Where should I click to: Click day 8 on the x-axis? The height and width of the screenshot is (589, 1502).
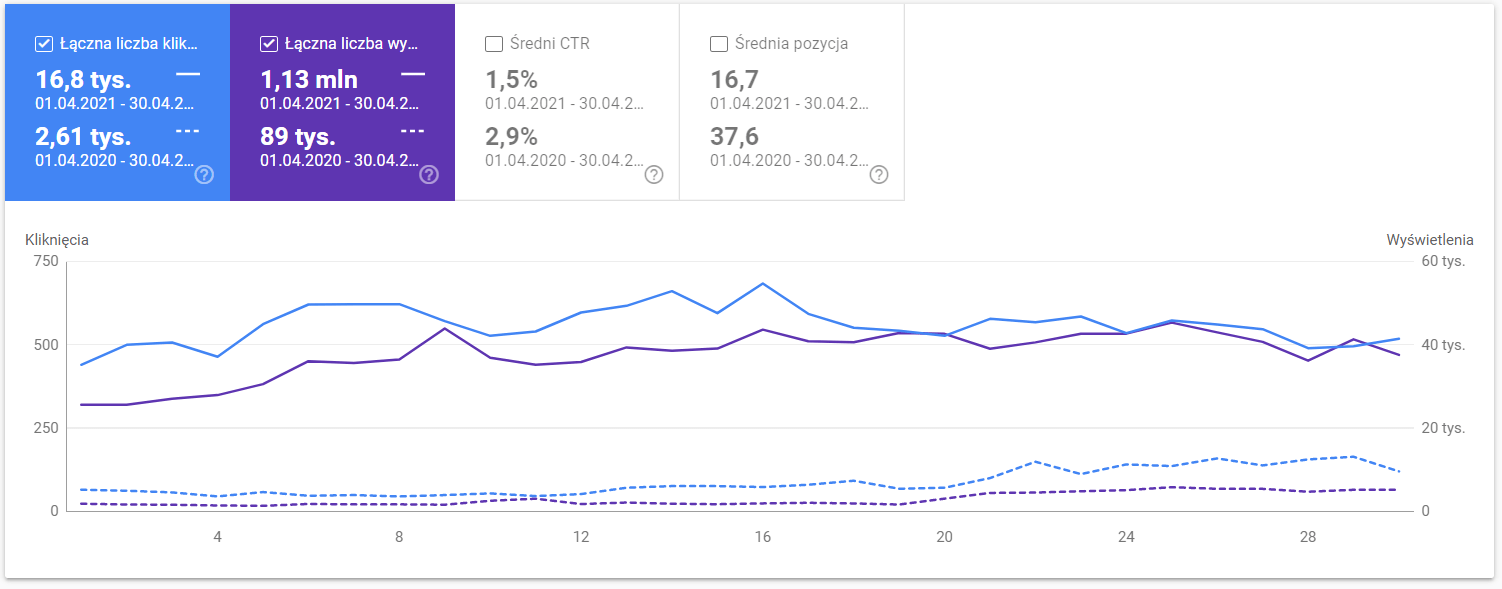coord(399,537)
